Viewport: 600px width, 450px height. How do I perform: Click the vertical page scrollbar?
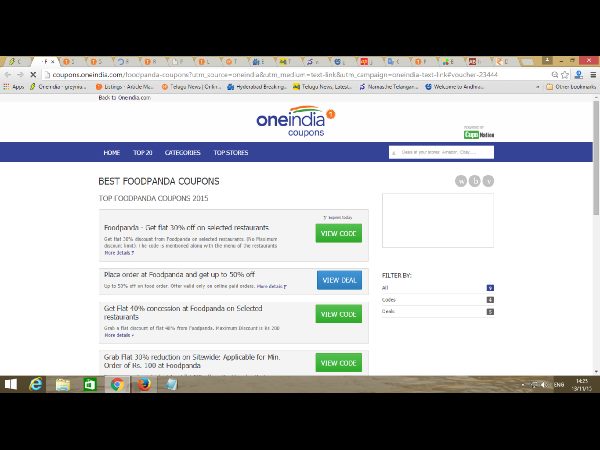pyautogui.click(x=593, y=200)
